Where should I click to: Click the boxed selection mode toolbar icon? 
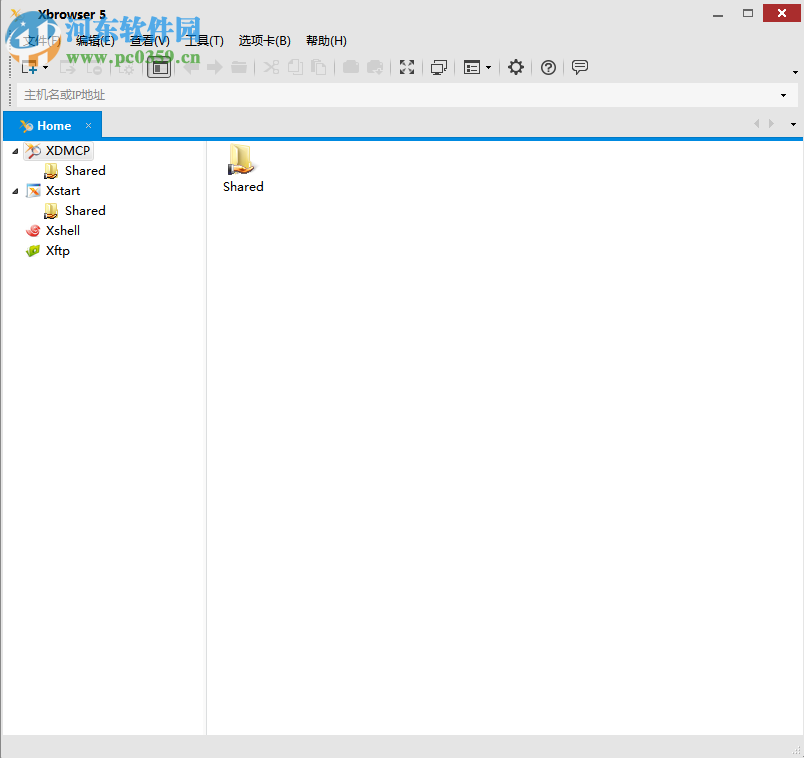coord(159,67)
